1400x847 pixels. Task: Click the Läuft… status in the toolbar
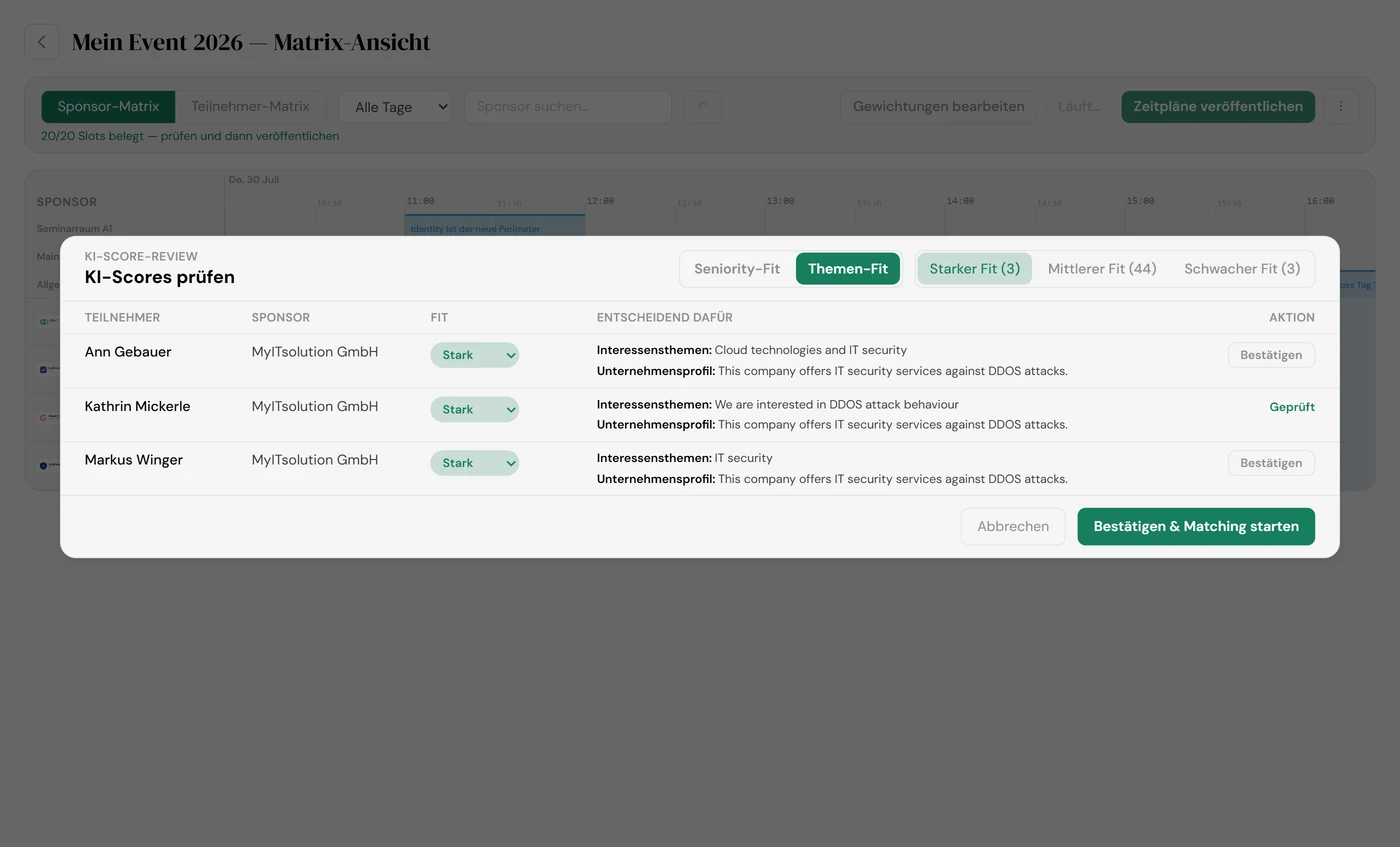click(1079, 107)
